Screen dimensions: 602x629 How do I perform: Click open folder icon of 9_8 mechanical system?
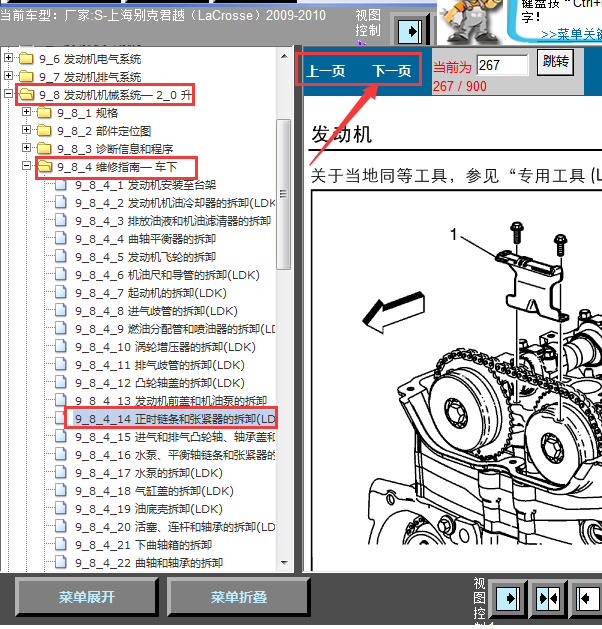pyautogui.click(x=26, y=94)
